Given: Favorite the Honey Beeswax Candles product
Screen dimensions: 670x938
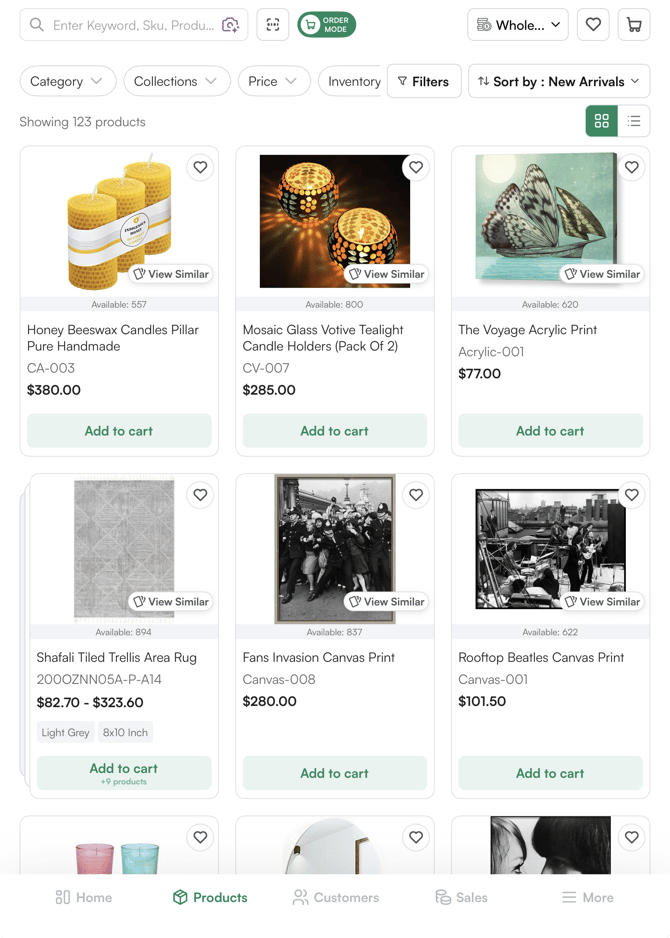Looking at the screenshot, I should click(200, 168).
